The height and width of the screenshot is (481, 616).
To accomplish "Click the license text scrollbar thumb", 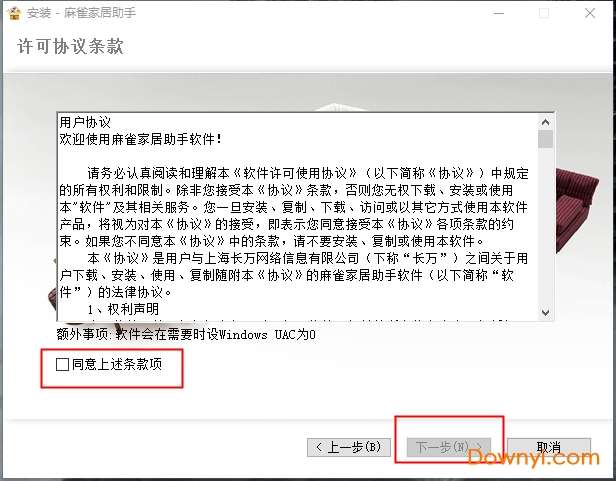I will tap(545, 140).
